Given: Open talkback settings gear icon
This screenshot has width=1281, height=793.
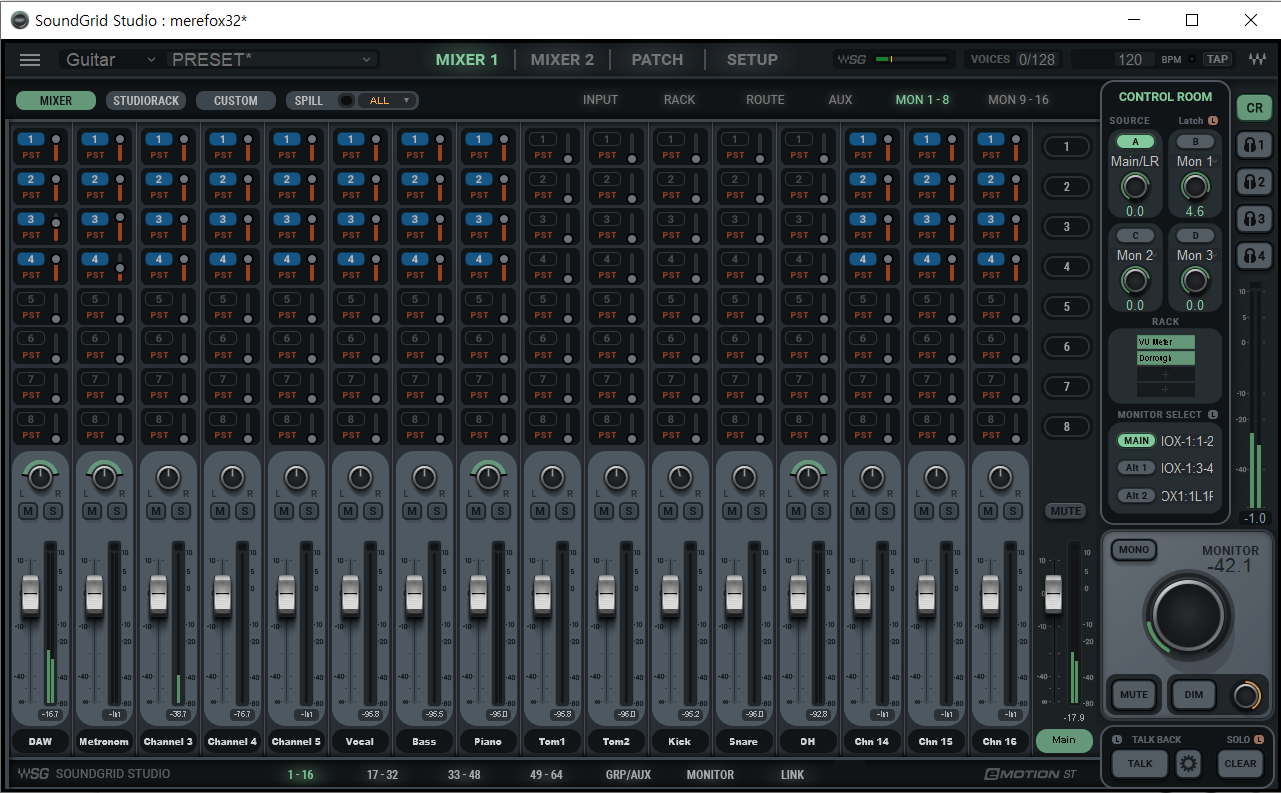Looking at the screenshot, I should point(1188,764).
